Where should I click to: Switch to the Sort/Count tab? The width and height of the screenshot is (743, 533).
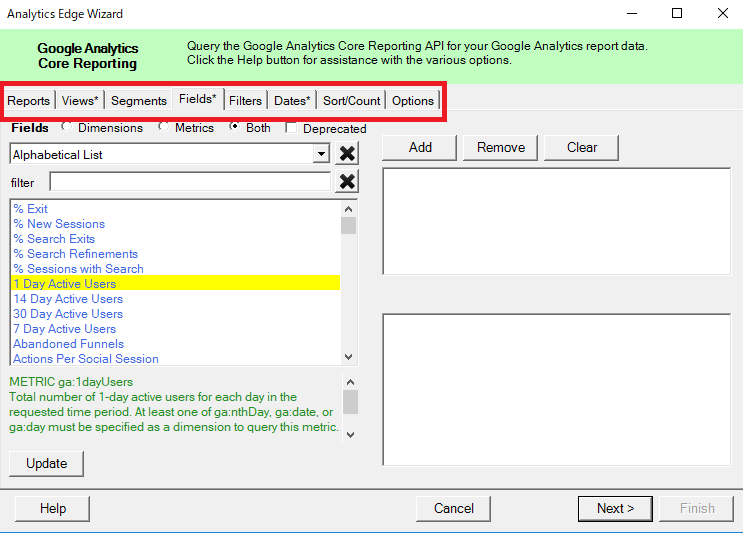352,100
